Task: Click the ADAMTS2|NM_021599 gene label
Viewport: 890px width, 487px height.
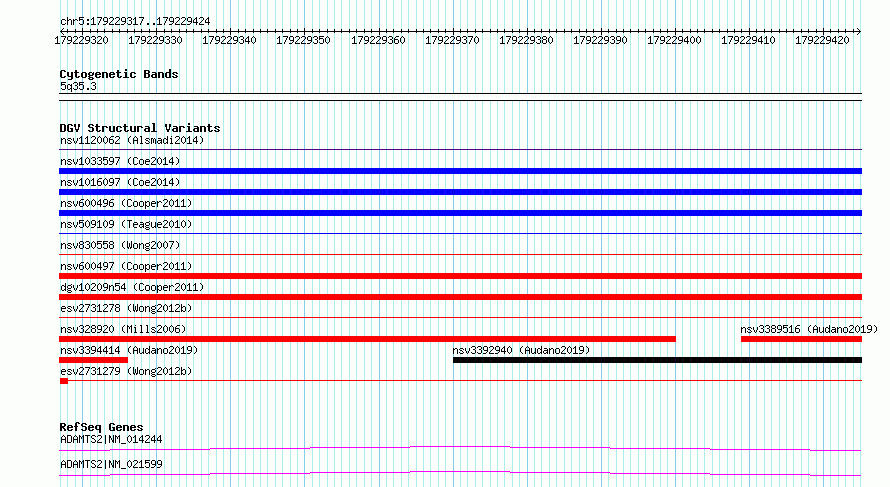Action: click(x=111, y=464)
